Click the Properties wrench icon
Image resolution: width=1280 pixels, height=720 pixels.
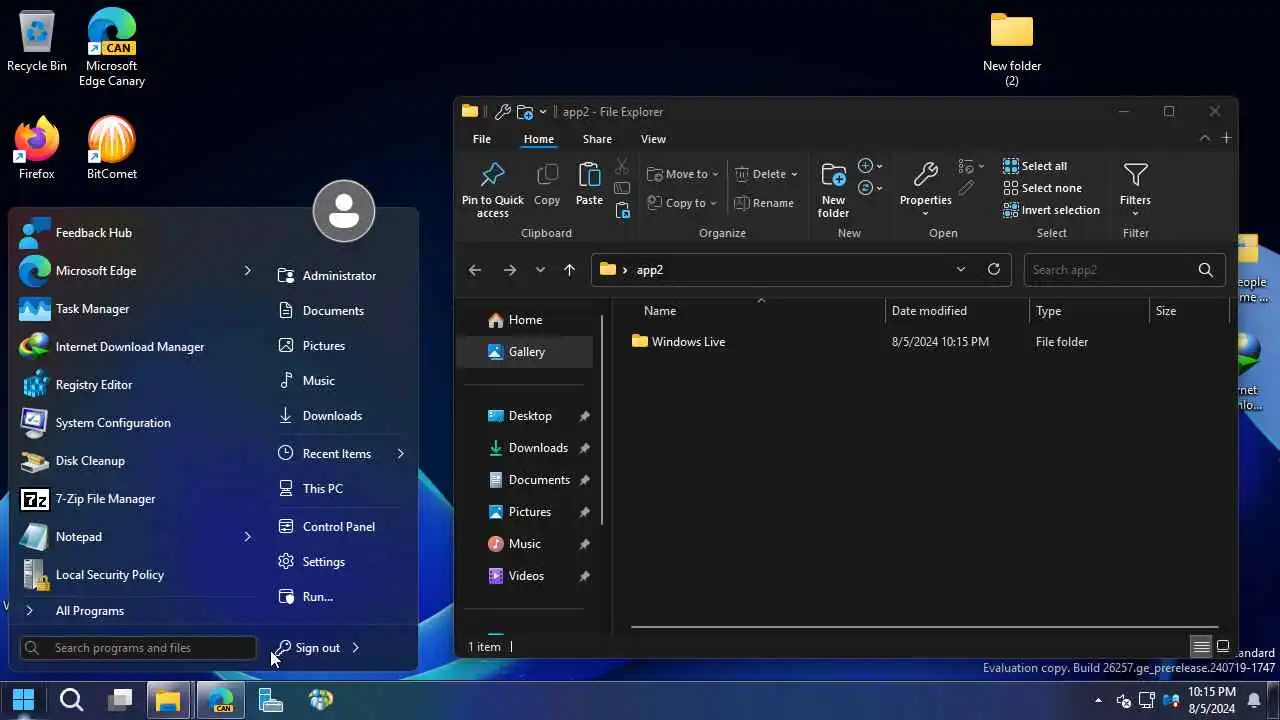coord(925,175)
